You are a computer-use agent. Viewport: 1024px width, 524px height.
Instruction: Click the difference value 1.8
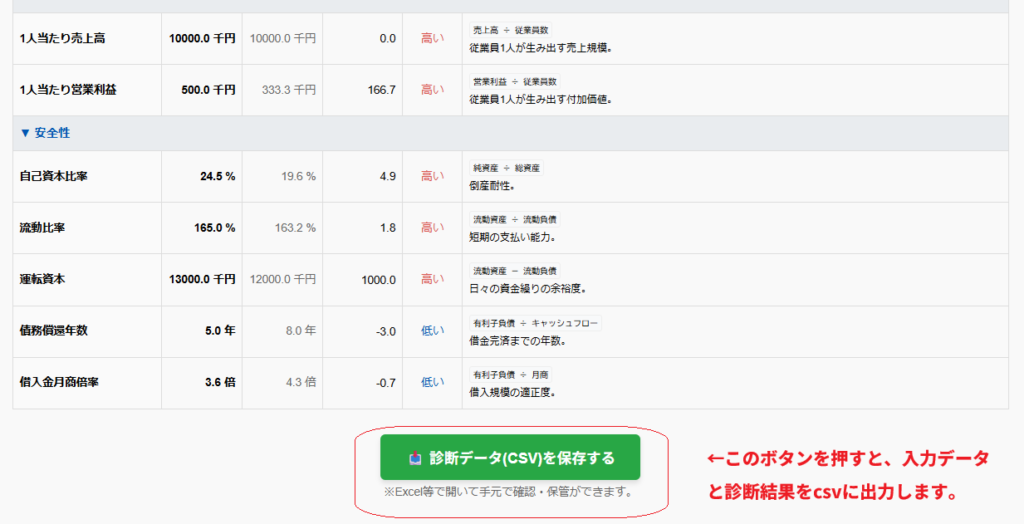click(388, 228)
